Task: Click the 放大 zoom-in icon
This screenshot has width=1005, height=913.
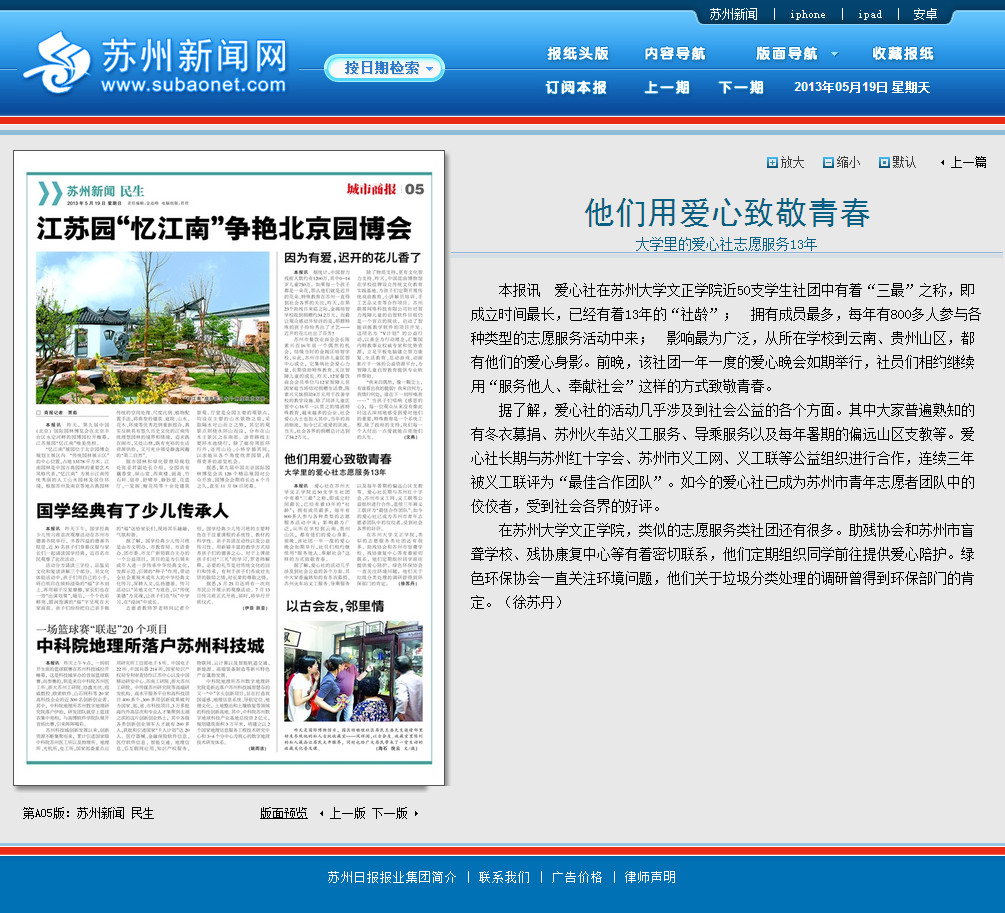Action: [772, 163]
